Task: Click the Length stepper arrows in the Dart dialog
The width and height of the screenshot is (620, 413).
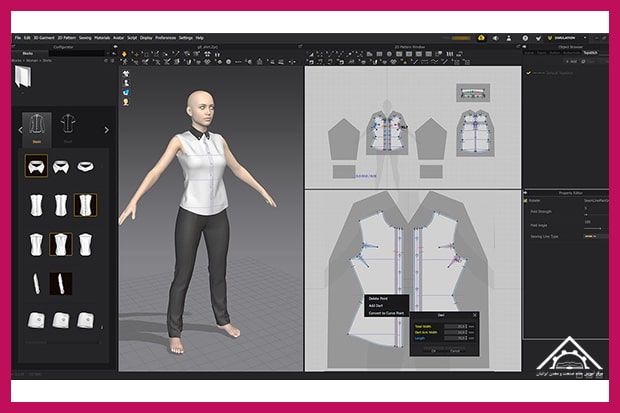Action: [x=467, y=338]
